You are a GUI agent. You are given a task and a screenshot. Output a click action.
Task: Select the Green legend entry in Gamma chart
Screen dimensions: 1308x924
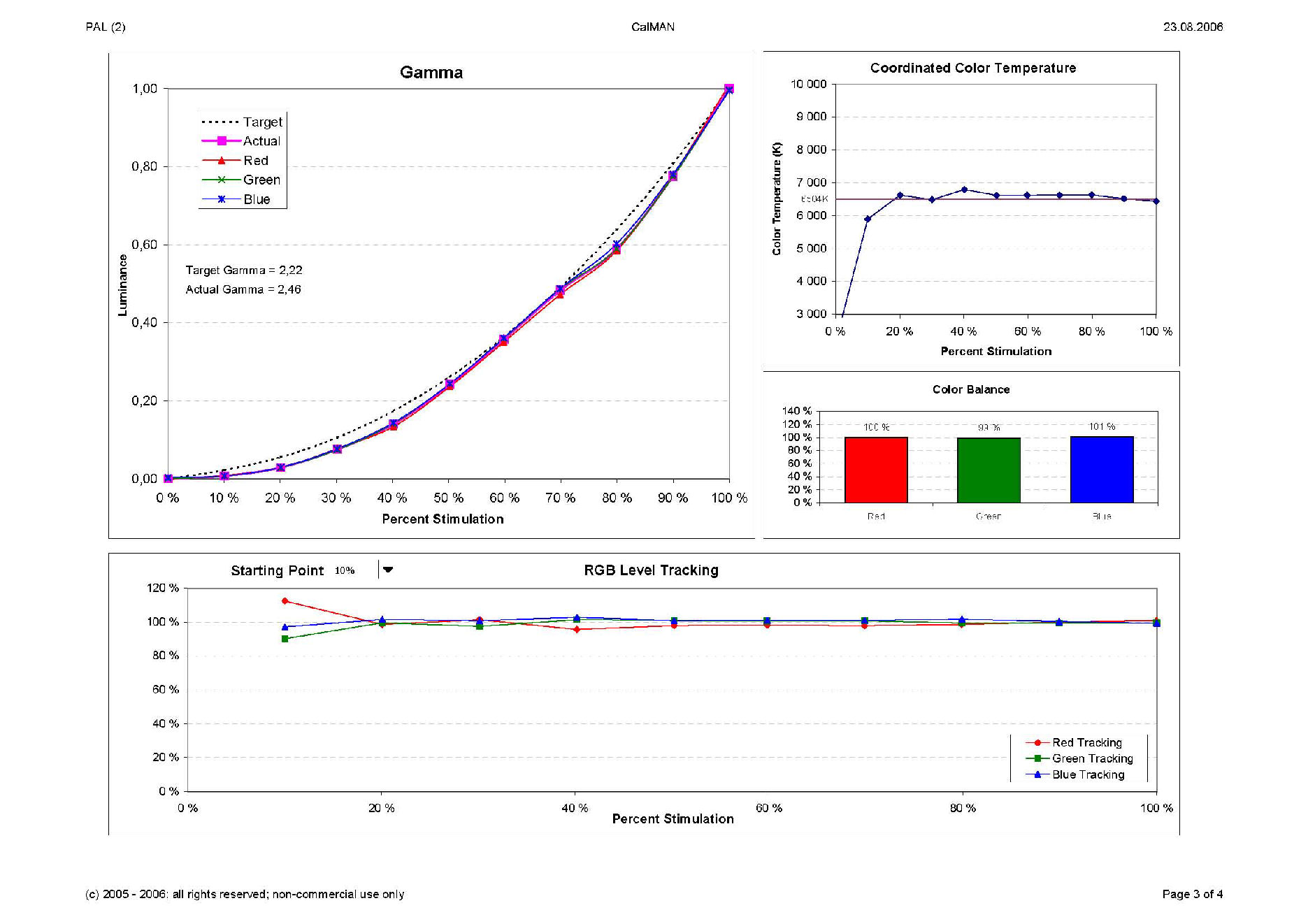(242, 180)
